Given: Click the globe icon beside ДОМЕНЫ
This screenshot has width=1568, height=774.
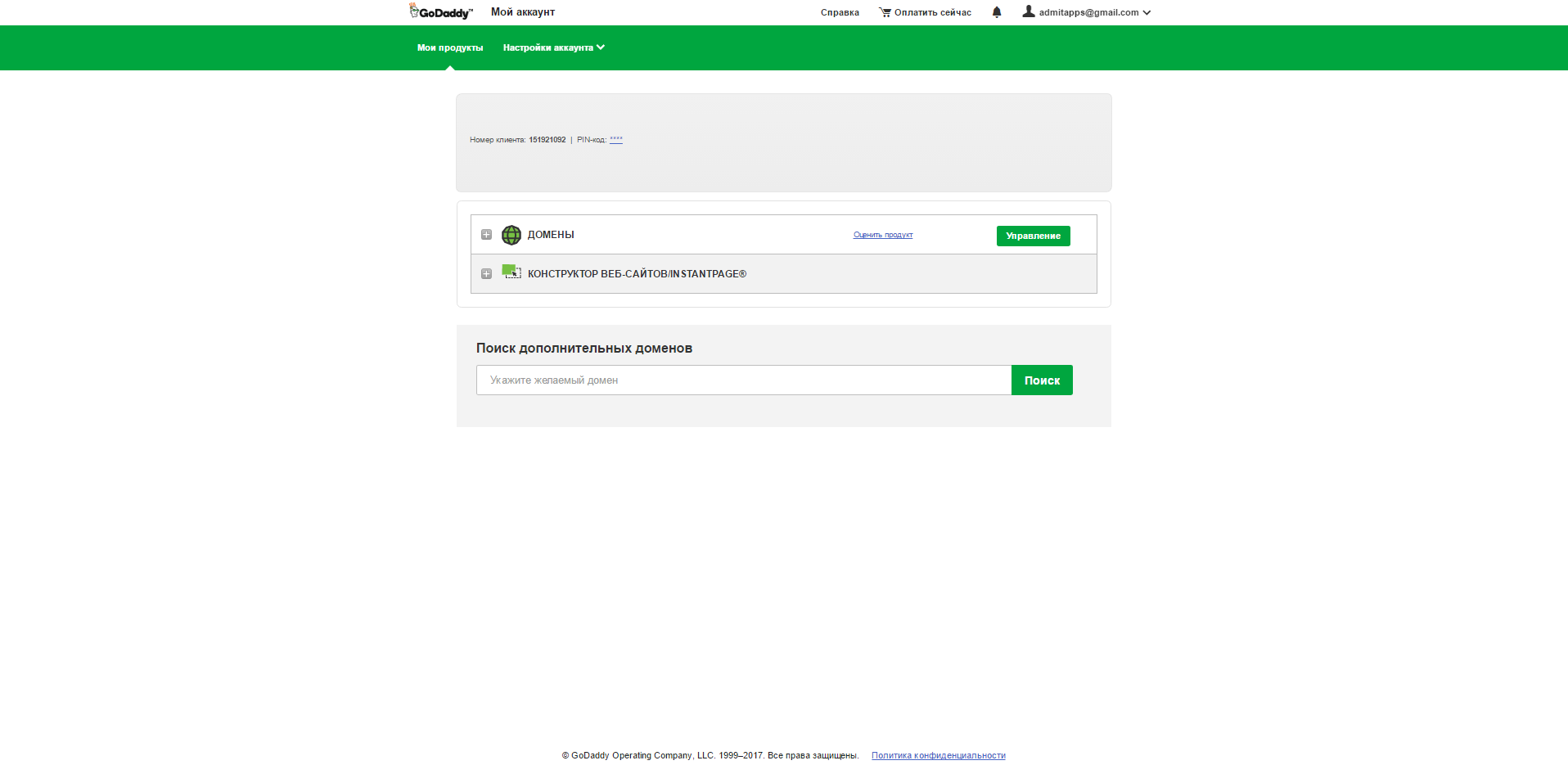Looking at the screenshot, I should pos(511,235).
